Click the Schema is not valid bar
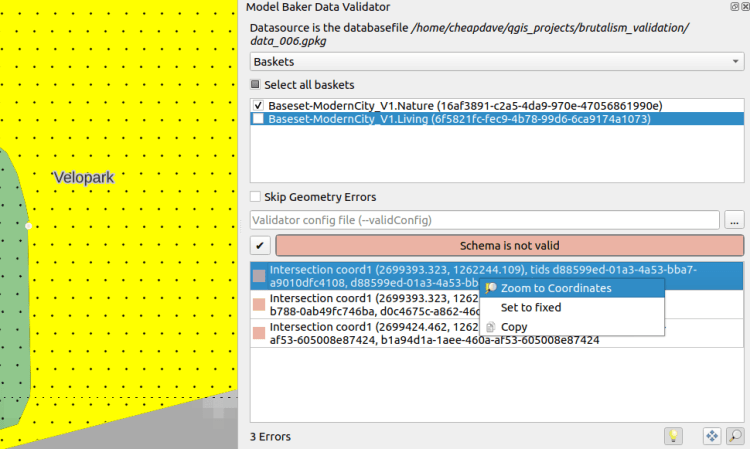This screenshot has width=750, height=449. 509,246
